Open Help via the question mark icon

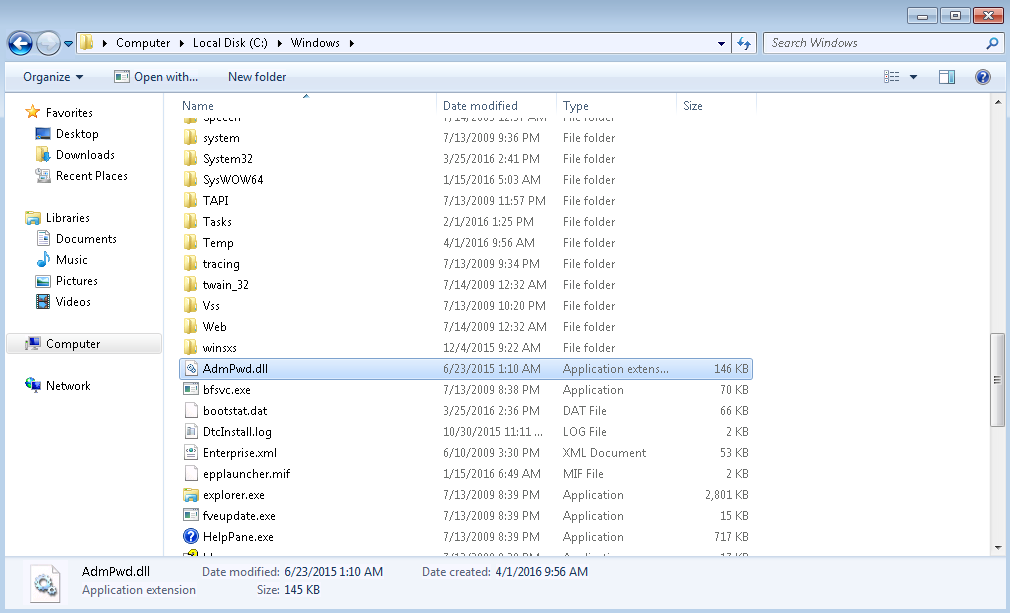pyautogui.click(x=982, y=77)
